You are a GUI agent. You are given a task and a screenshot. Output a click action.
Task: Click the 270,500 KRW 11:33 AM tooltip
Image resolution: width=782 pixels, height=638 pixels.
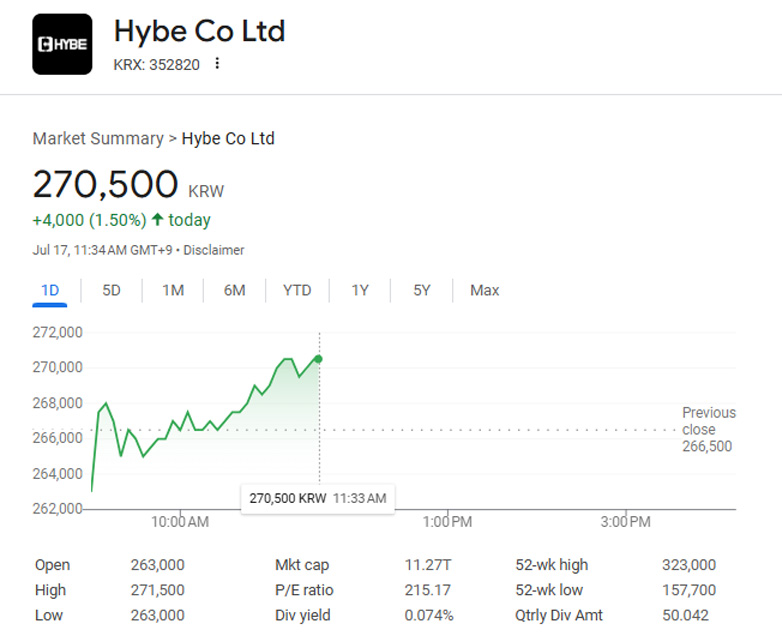point(318,498)
